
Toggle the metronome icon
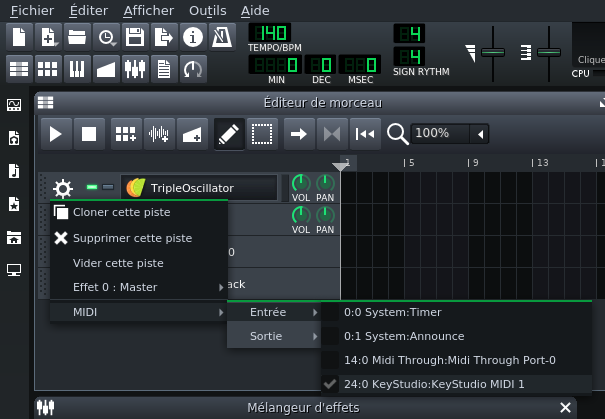coord(222,37)
